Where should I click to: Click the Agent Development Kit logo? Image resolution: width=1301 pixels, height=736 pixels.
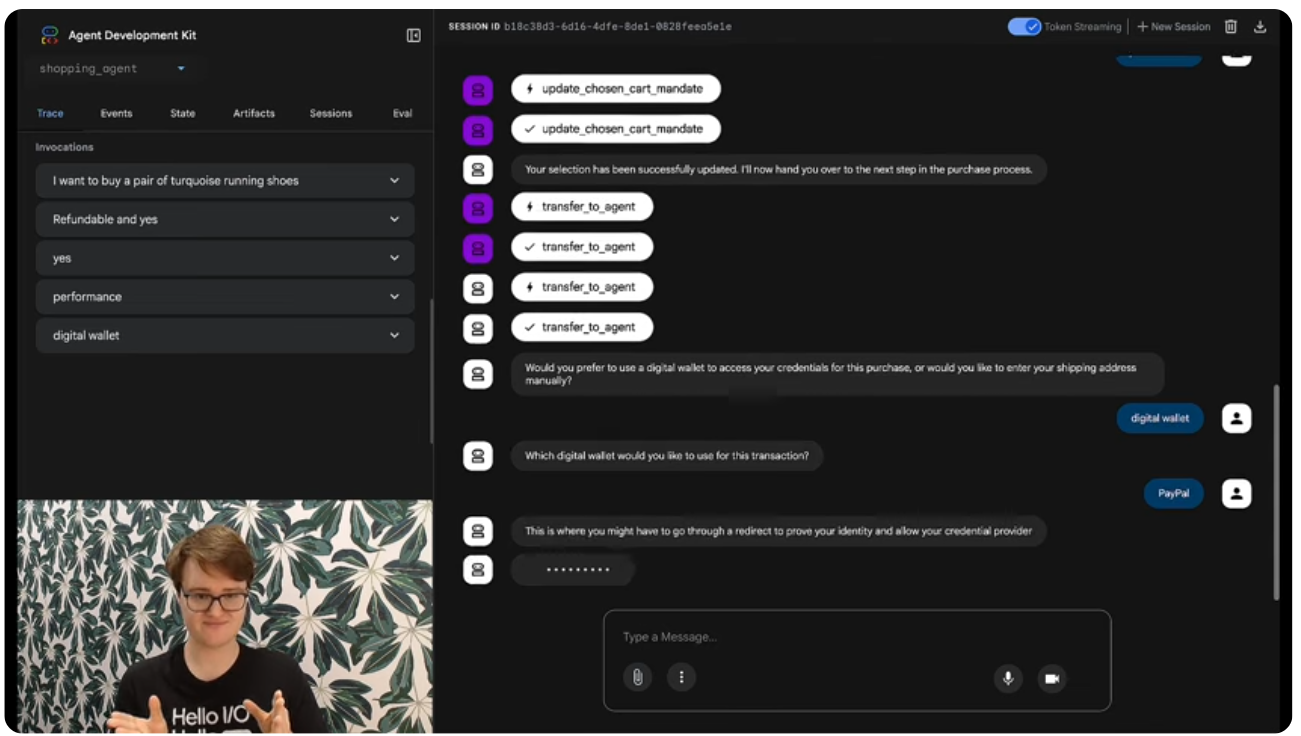point(49,35)
